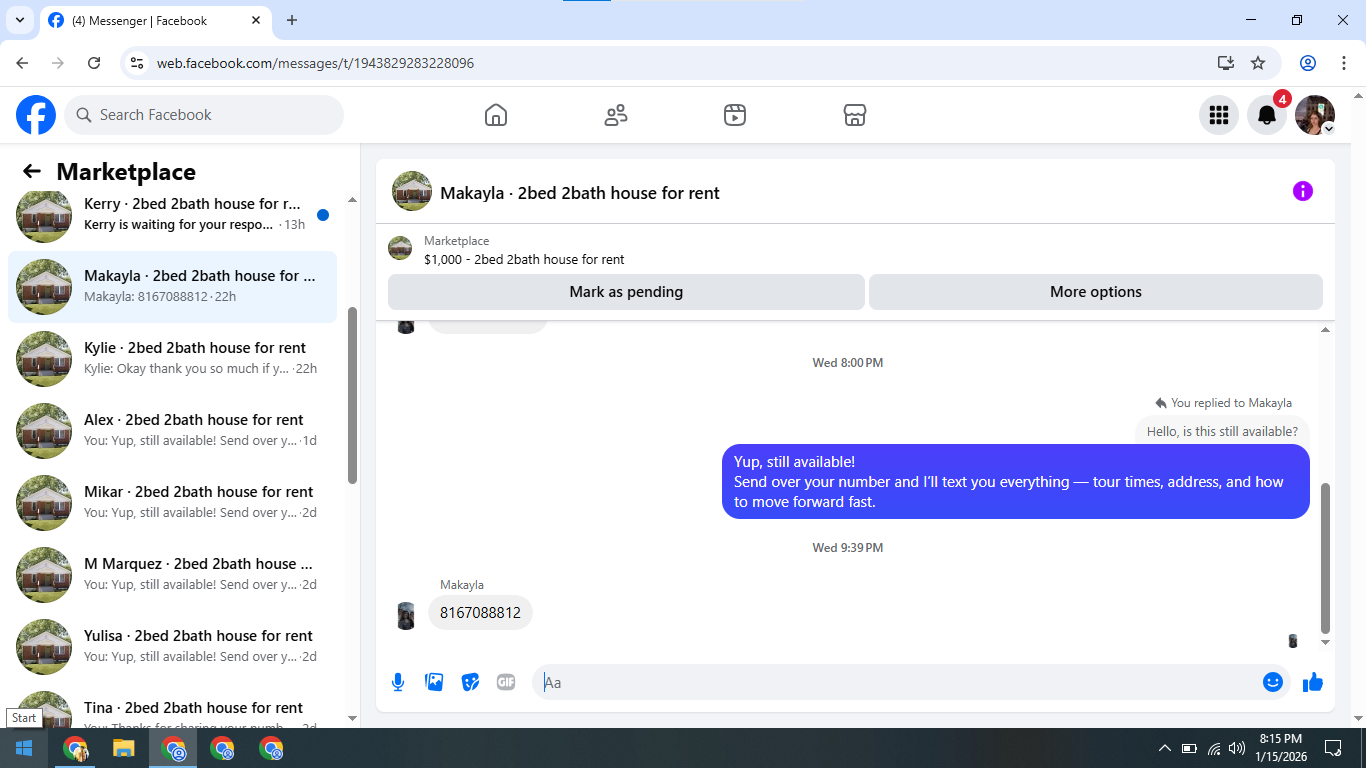Viewport: 1366px width, 768px height.
Task: Click install app icon in address bar
Action: 1226,63
